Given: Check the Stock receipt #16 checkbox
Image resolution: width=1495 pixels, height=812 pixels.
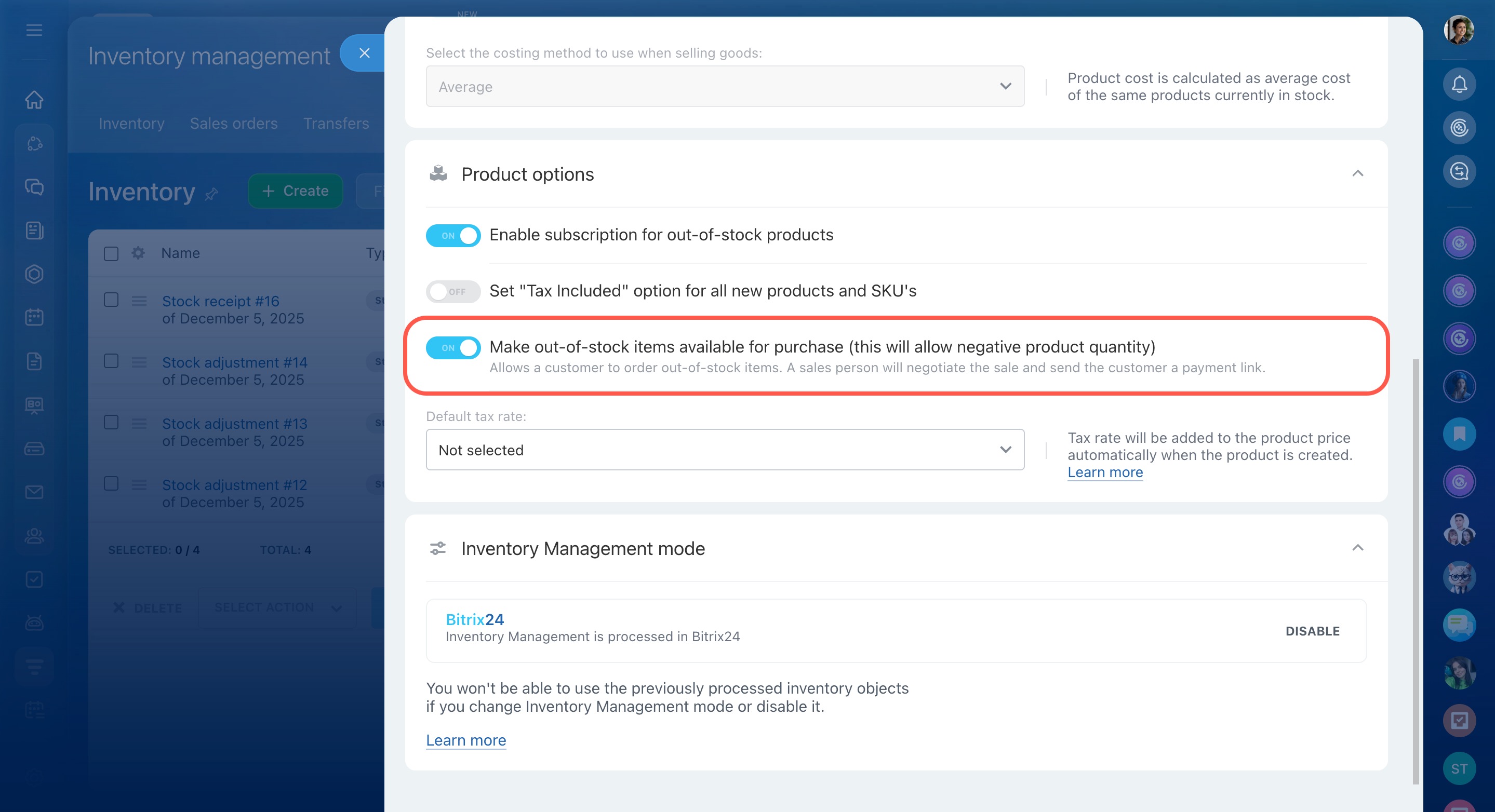Looking at the screenshot, I should tap(111, 300).
